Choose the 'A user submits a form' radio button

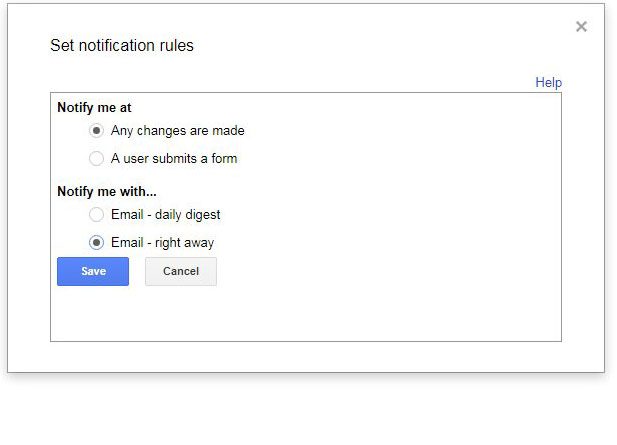96,159
